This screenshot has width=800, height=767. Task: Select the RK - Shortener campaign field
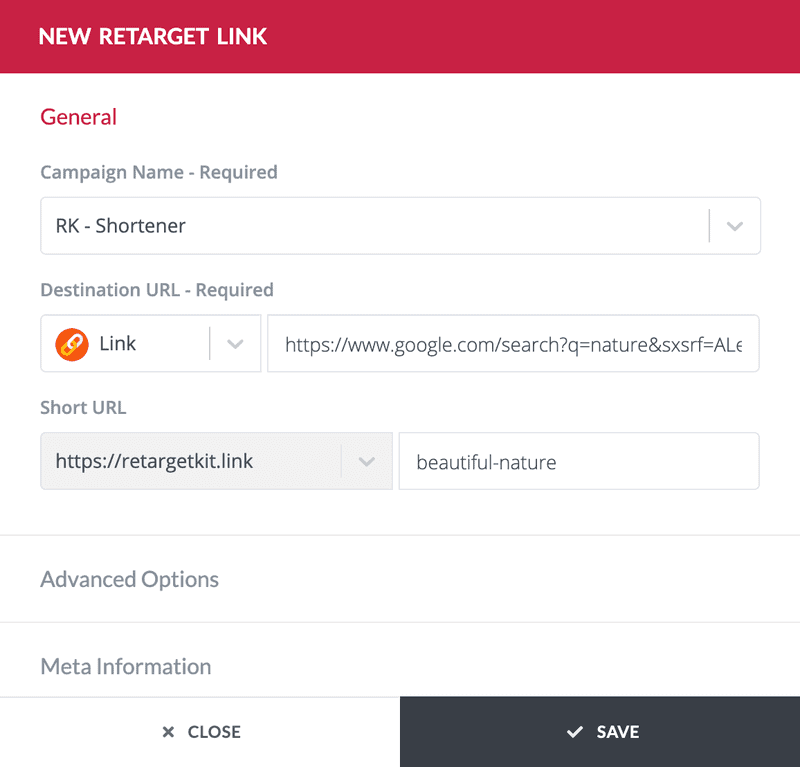click(401, 226)
